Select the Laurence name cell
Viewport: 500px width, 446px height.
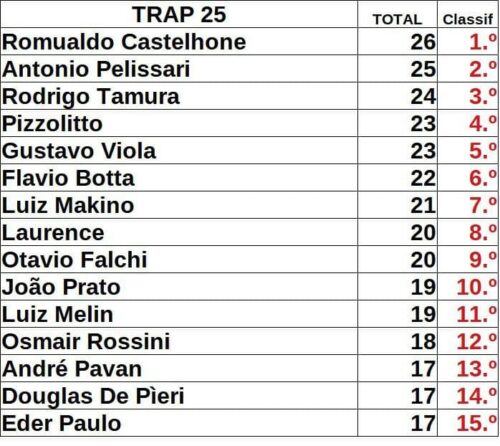point(179,233)
